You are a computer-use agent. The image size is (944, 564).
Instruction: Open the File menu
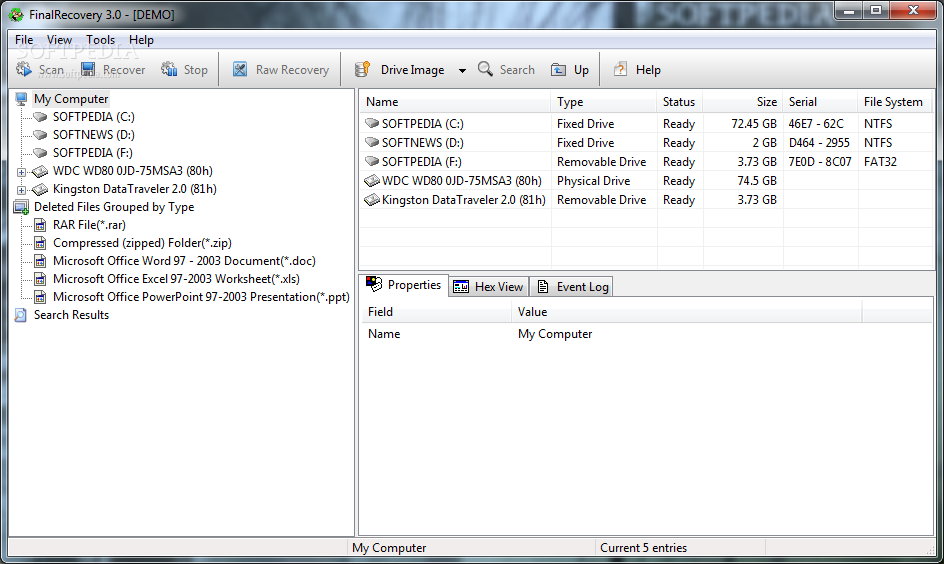coord(24,40)
